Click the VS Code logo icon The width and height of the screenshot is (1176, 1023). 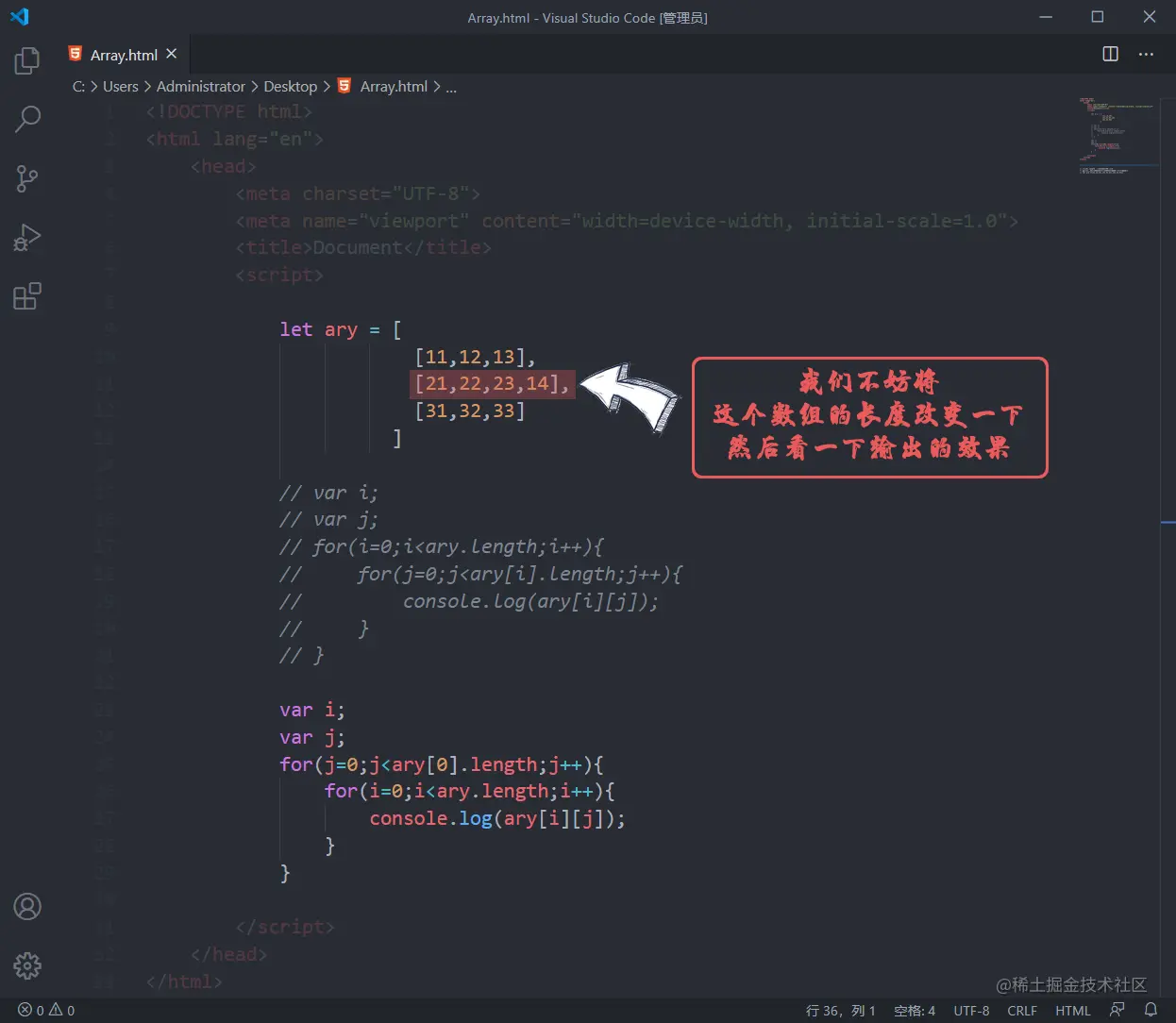20,17
